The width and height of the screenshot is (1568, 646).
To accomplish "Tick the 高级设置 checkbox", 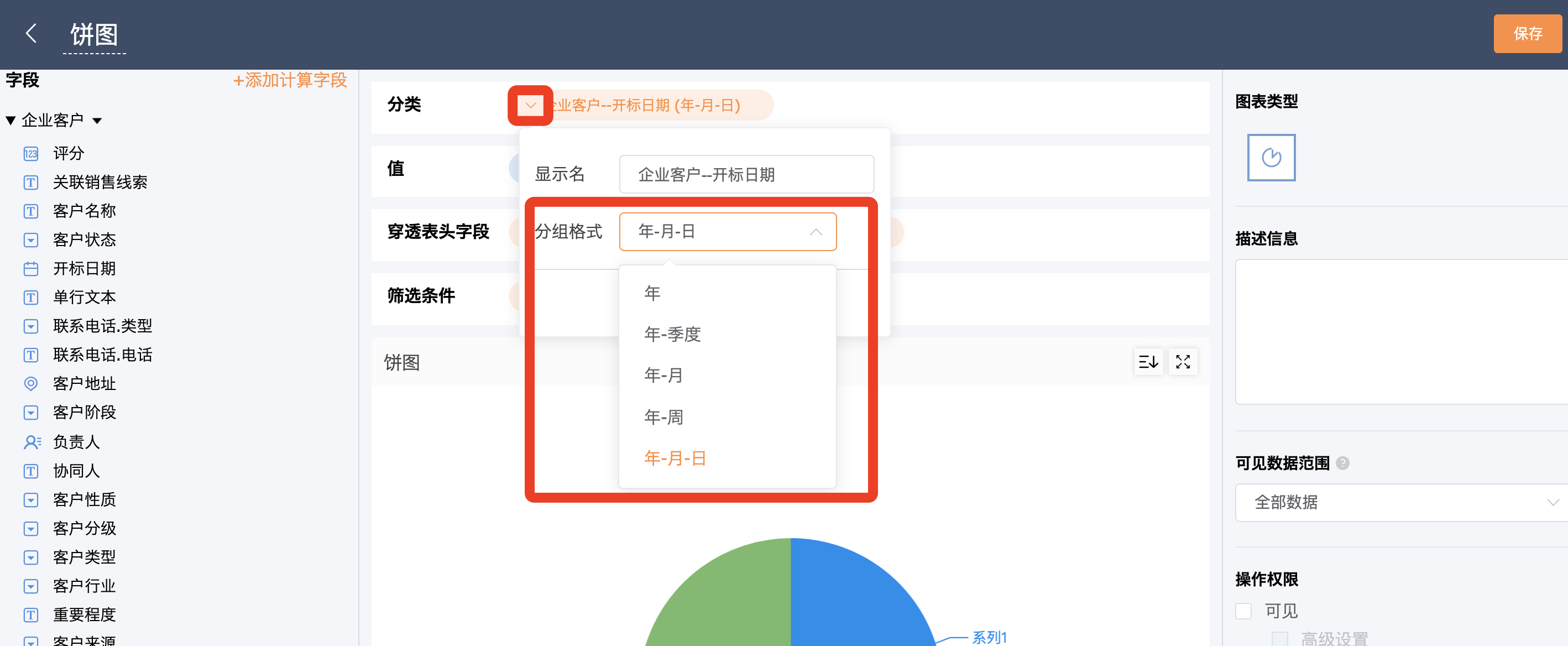I will click(1280, 638).
